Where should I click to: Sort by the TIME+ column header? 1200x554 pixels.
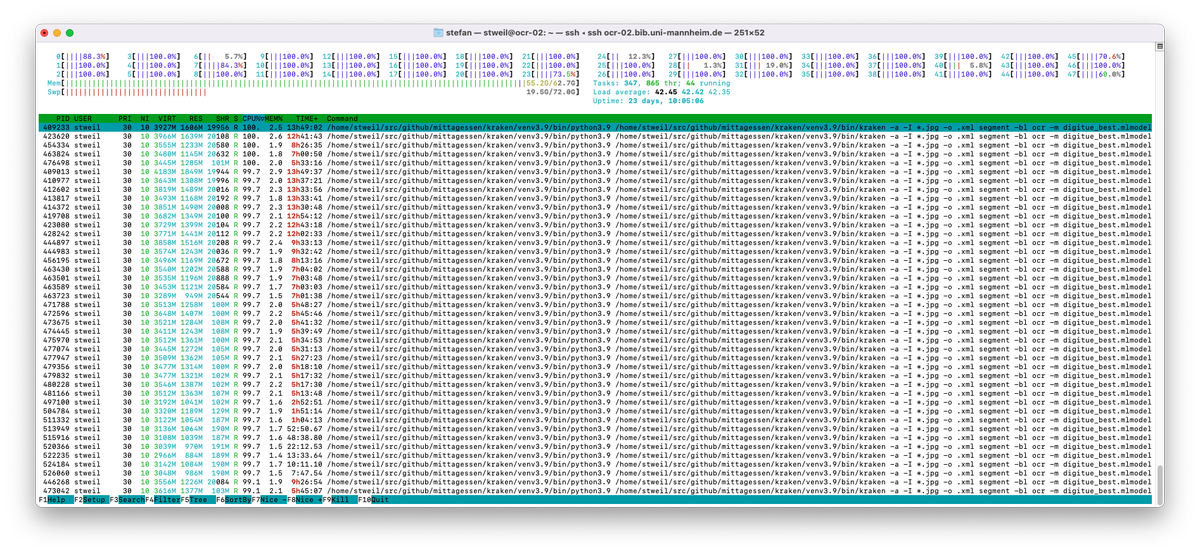[x=306, y=119]
